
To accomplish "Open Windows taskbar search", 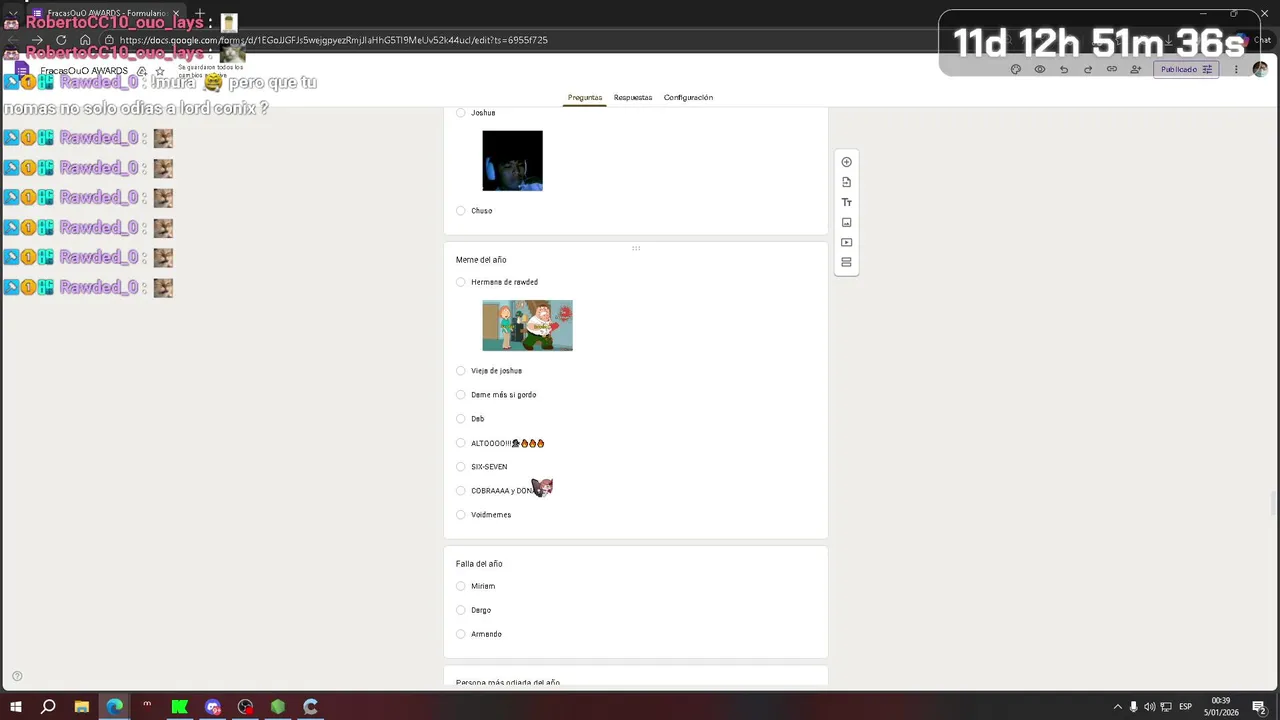I will point(48,707).
